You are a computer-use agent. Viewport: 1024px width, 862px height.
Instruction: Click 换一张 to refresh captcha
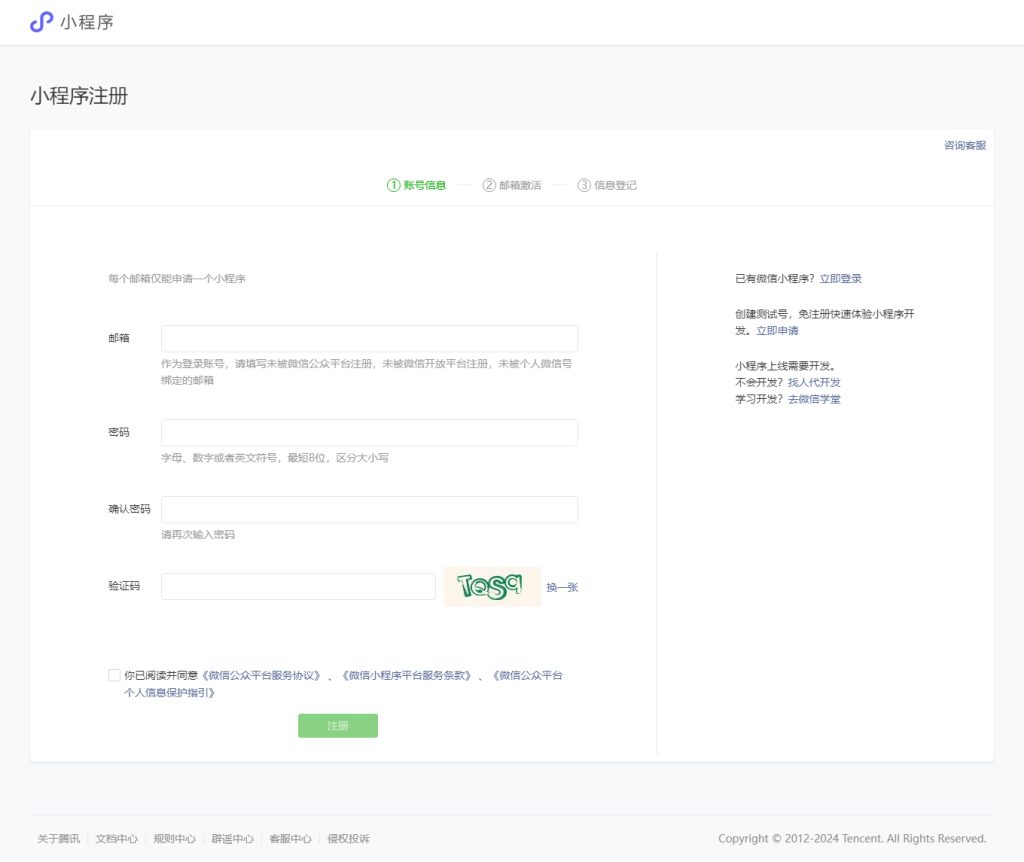tap(562, 587)
